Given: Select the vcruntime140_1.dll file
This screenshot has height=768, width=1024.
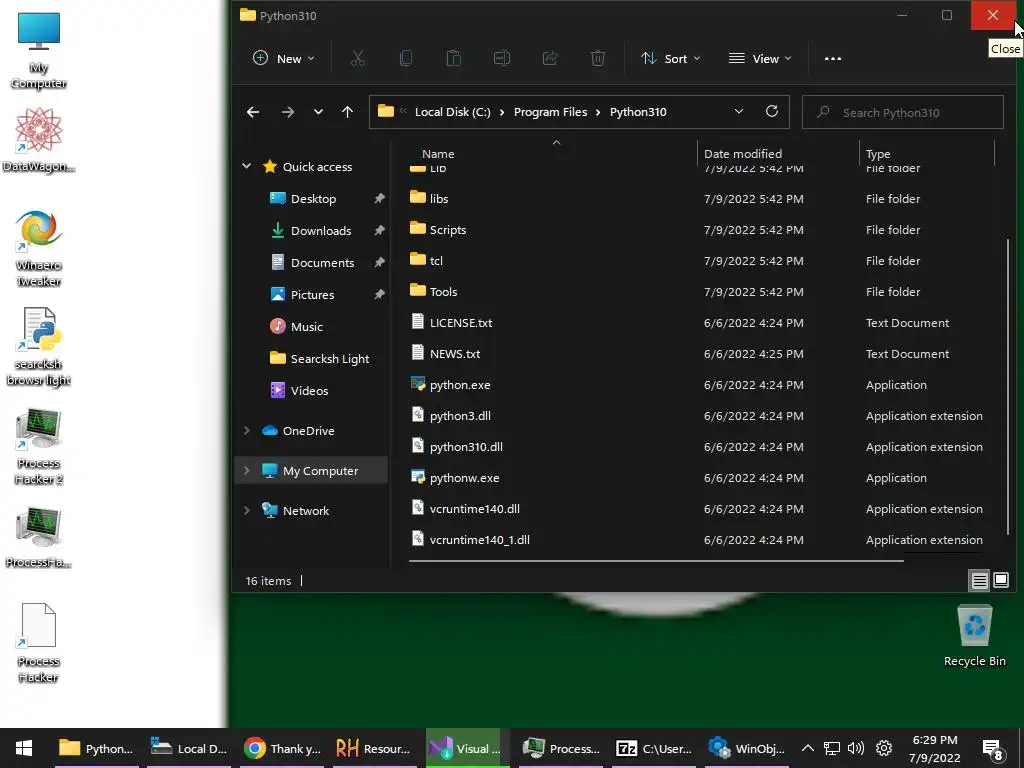Looking at the screenshot, I should point(479,540).
